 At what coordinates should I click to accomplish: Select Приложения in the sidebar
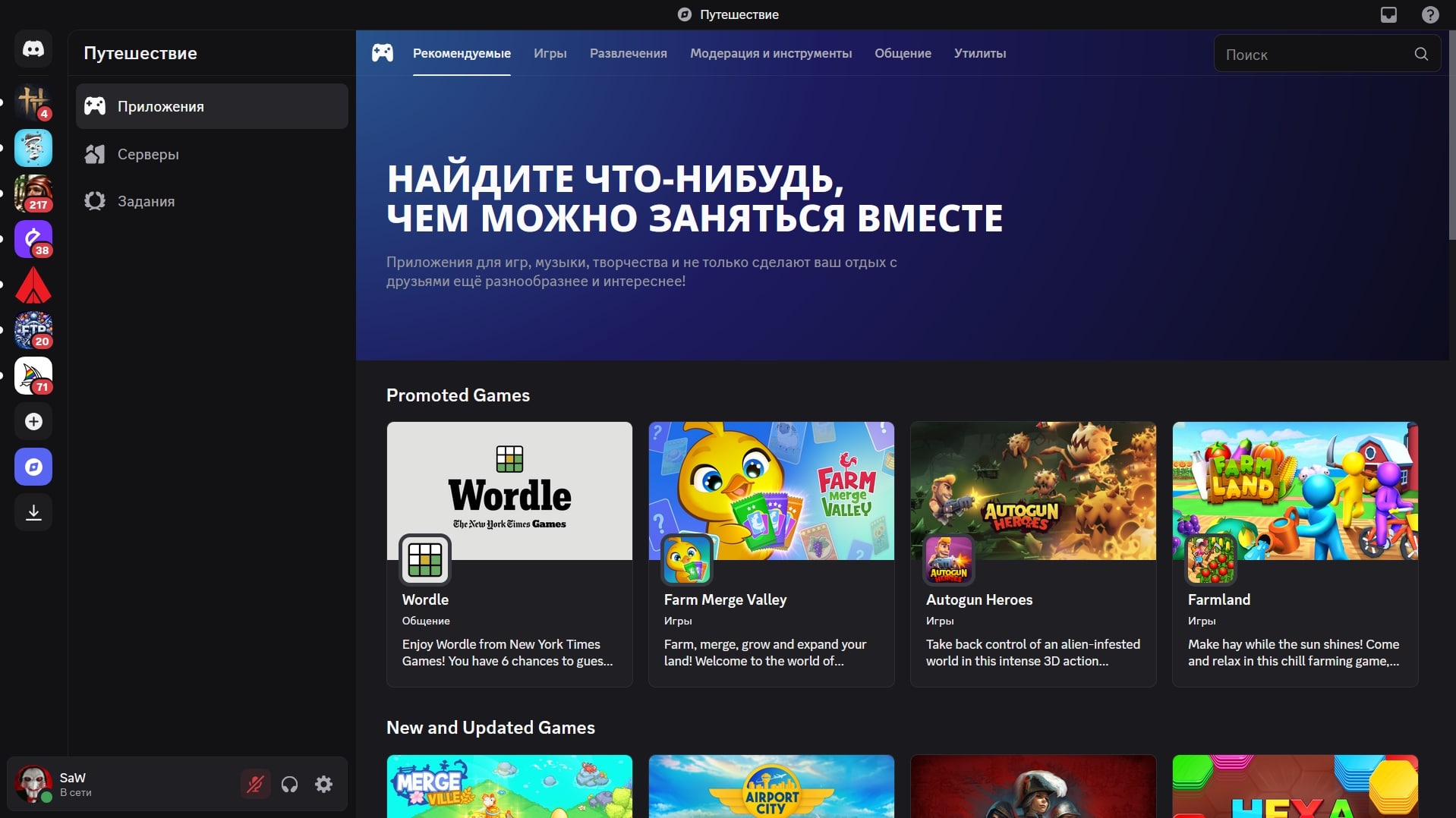tap(212, 106)
